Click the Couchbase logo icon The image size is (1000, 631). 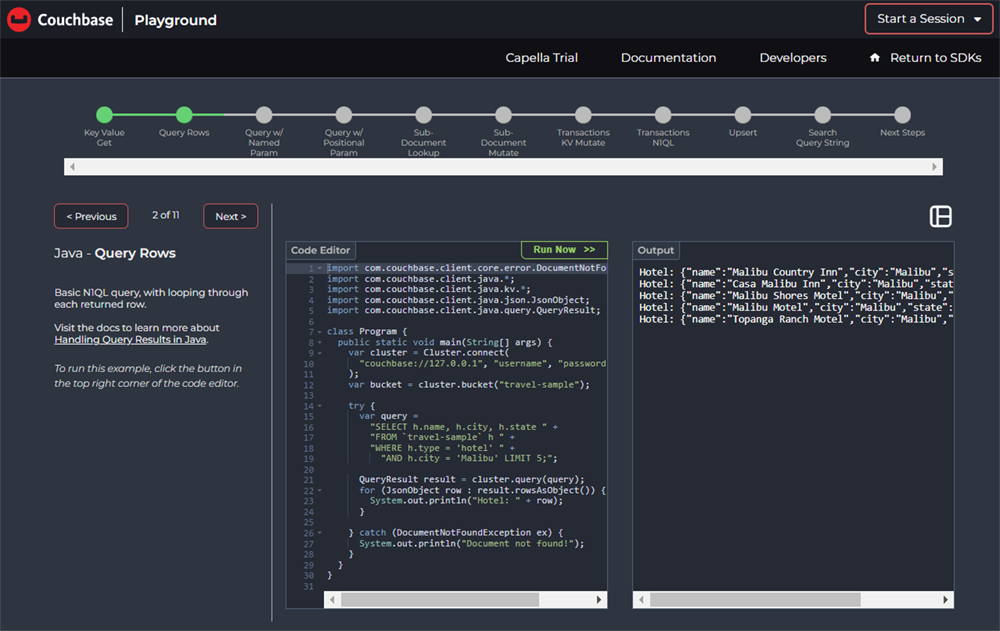(19, 20)
